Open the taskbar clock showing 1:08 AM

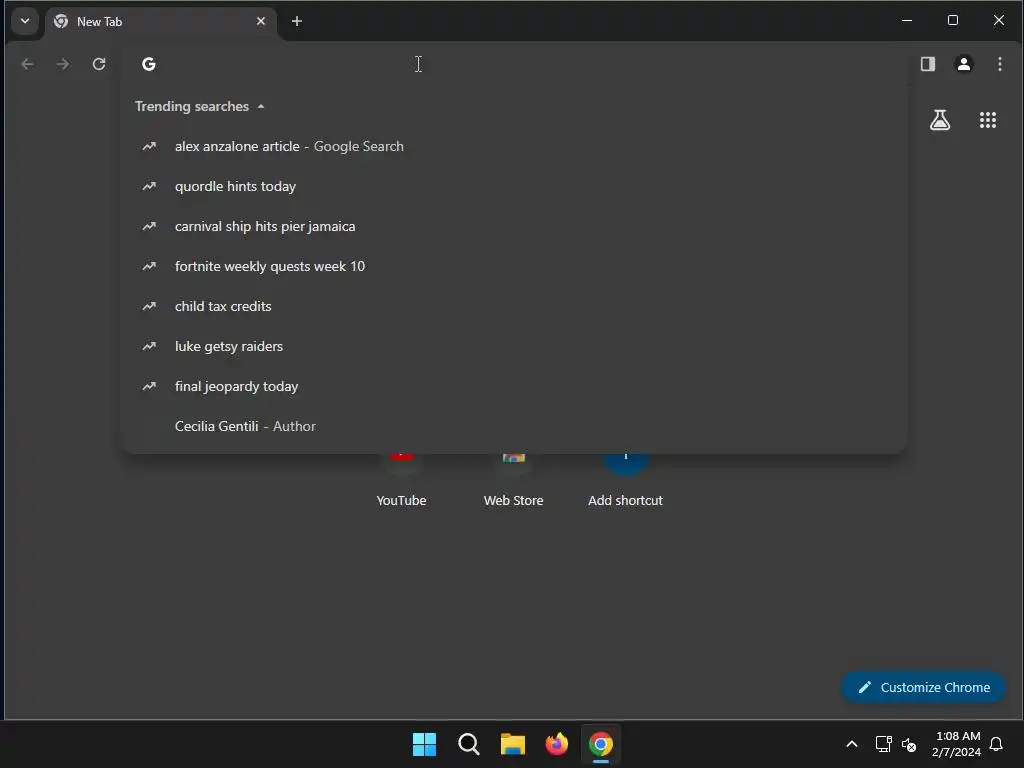tap(956, 744)
